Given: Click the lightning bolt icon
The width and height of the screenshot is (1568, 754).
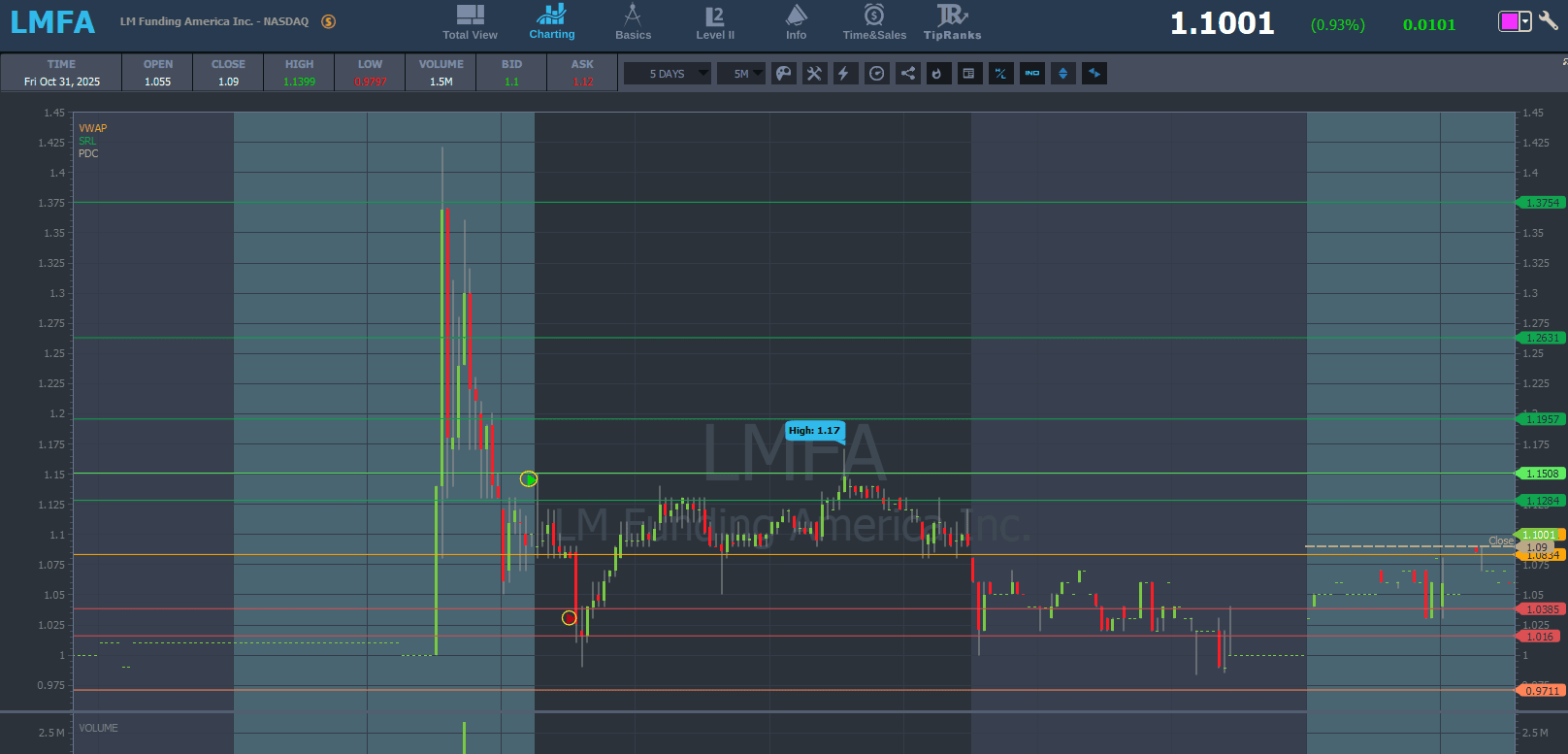Looking at the screenshot, I should pos(845,74).
